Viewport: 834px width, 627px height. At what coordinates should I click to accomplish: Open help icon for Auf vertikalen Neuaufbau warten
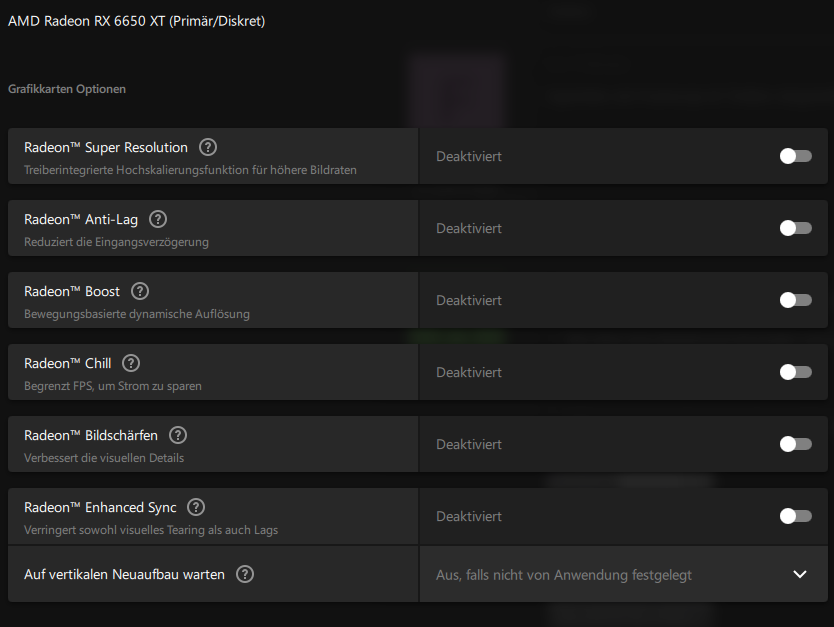point(245,574)
